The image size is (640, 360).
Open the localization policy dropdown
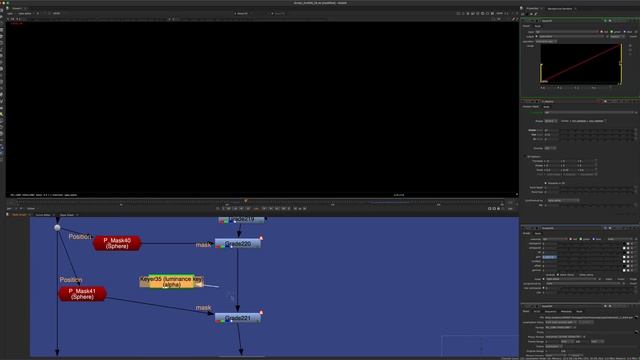tap(561, 322)
